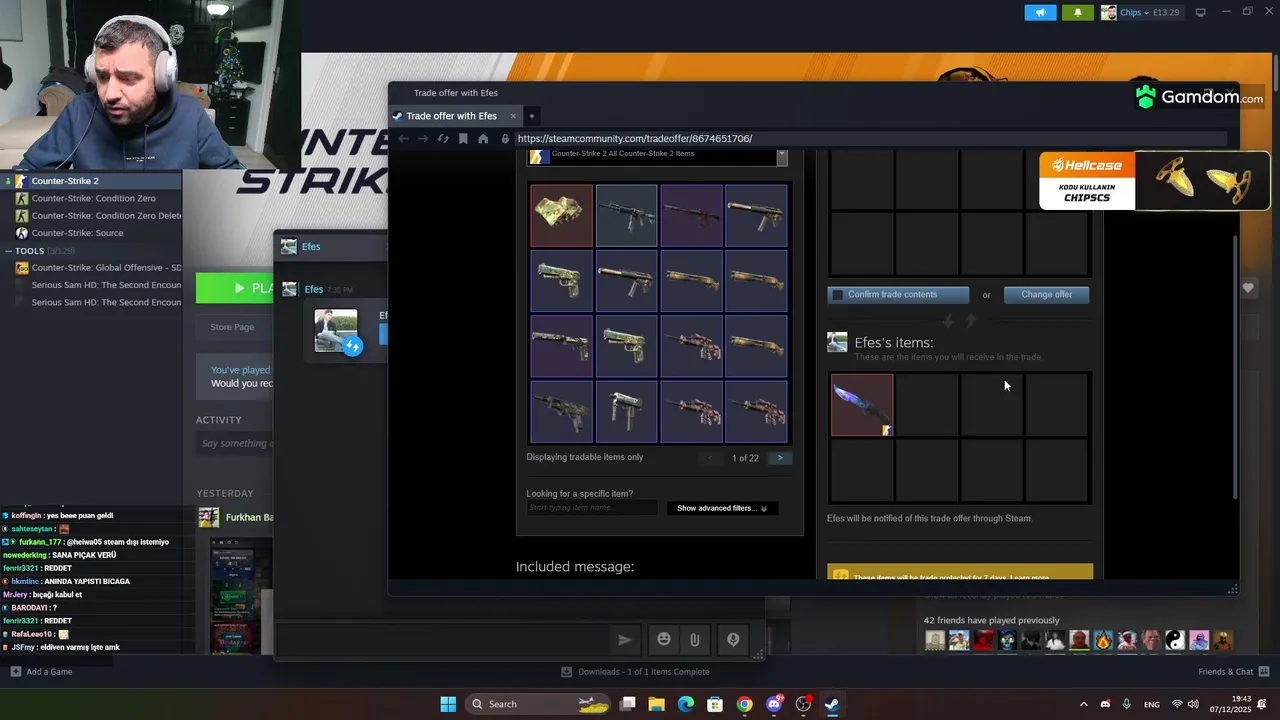
Task: Open Furkhan's yesterday activity avatar
Action: pos(209,517)
